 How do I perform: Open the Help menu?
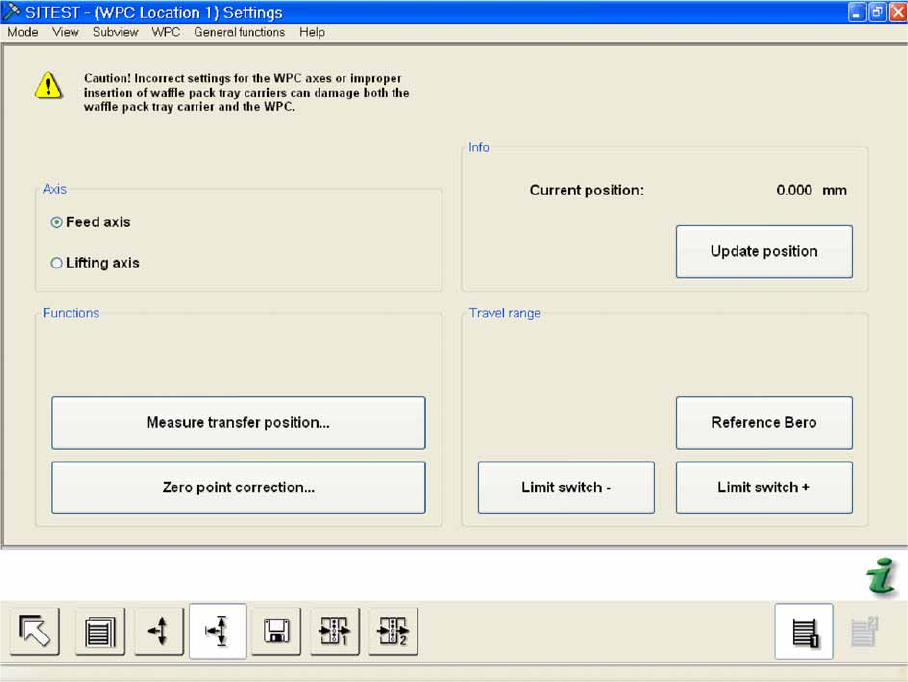(x=312, y=32)
